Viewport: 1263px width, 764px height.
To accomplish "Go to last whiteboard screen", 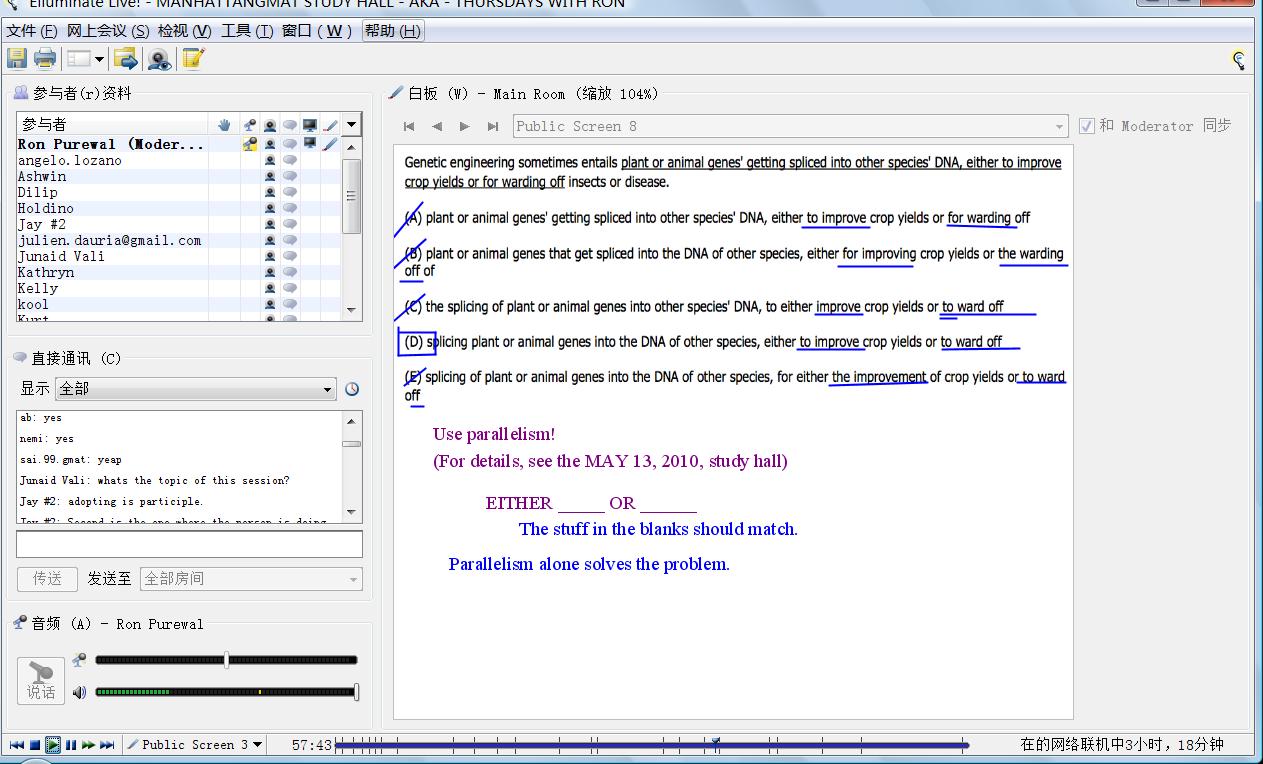I will (492, 126).
